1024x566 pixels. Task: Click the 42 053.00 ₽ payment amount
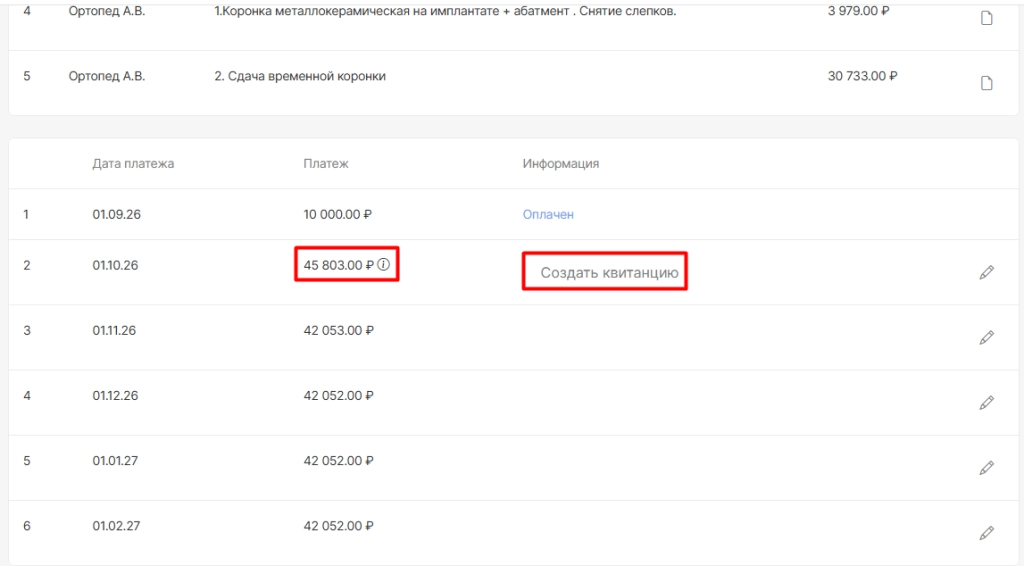coord(338,330)
